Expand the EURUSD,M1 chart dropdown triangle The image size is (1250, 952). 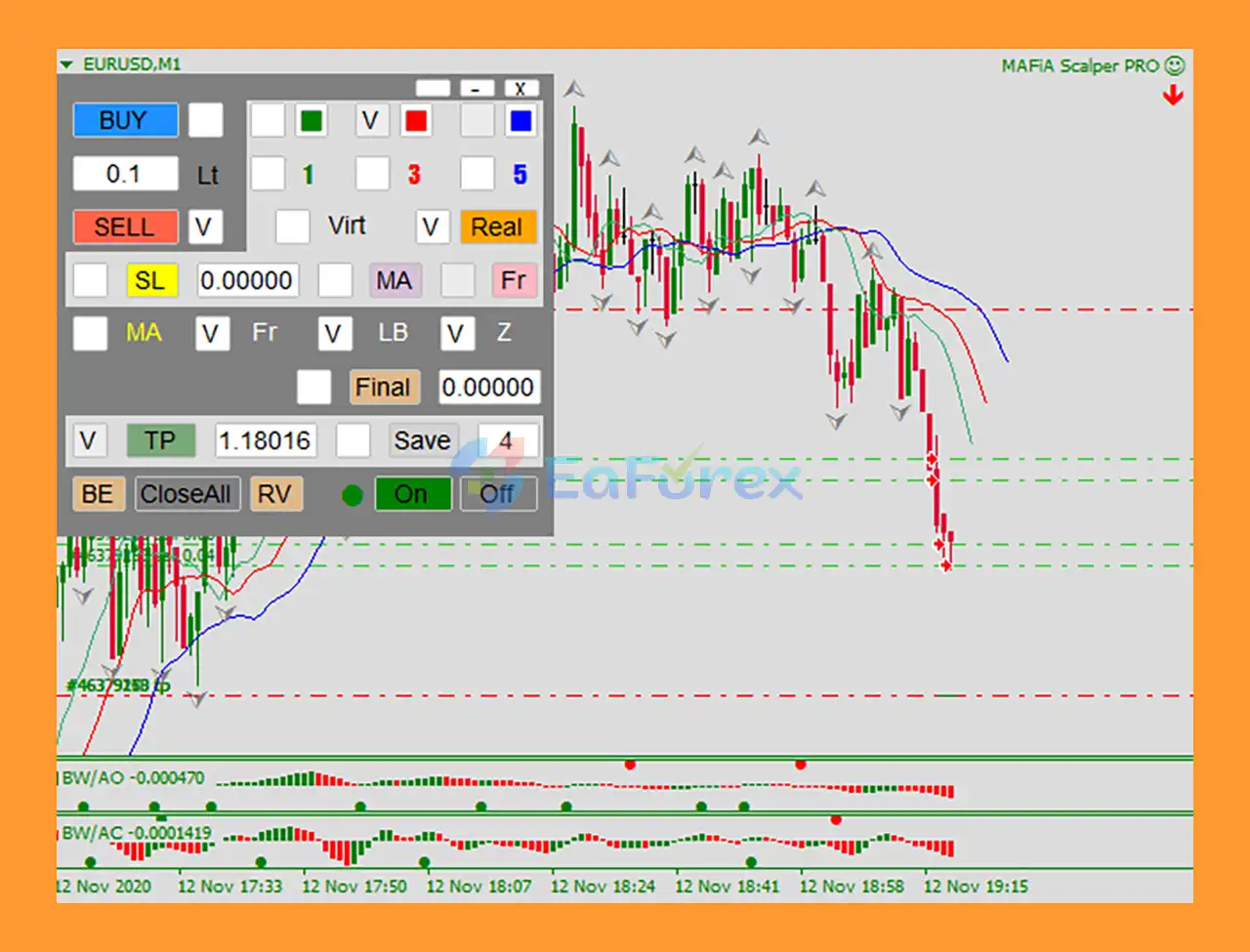(x=66, y=64)
